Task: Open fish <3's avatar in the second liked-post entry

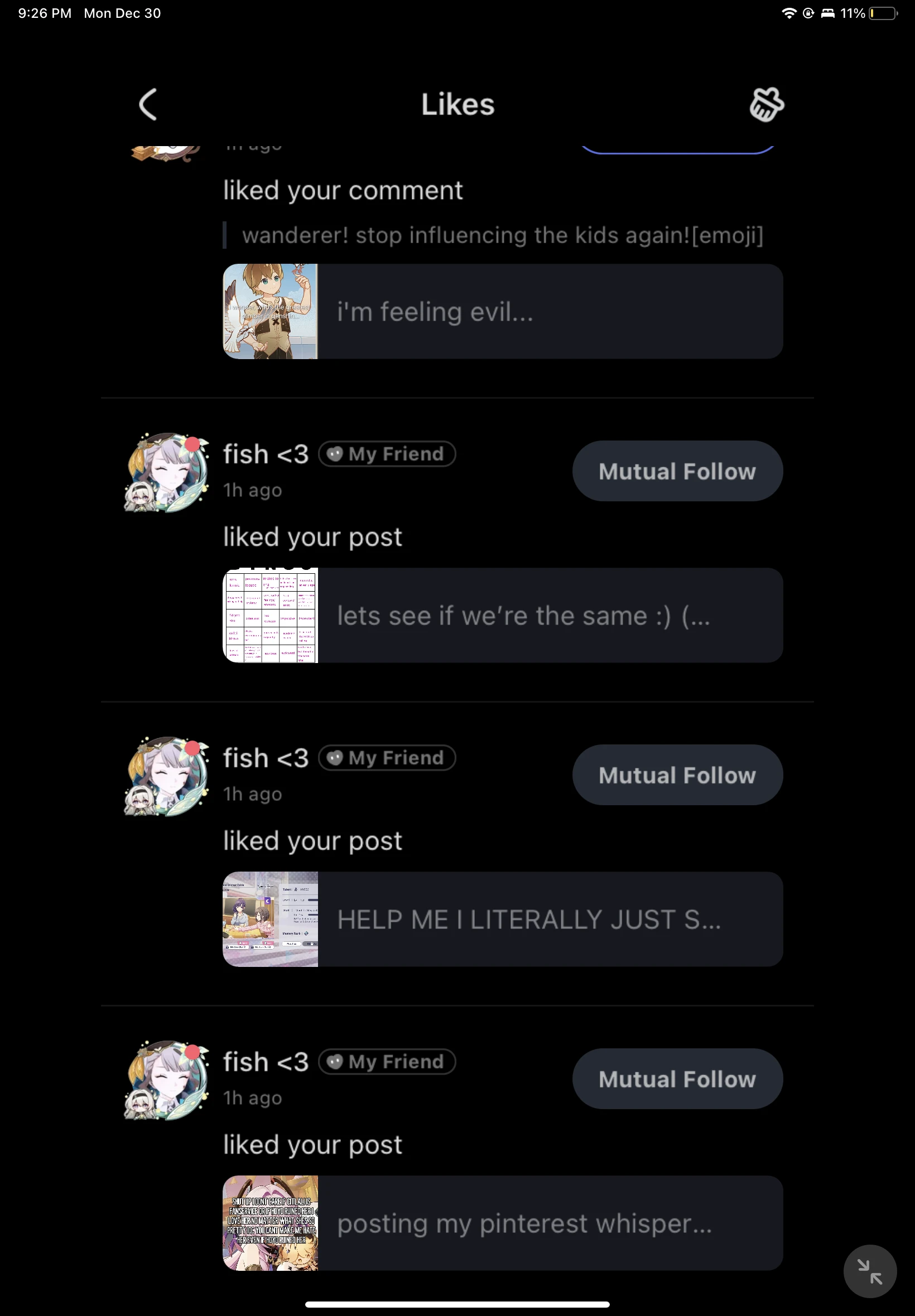Action: [x=167, y=776]
